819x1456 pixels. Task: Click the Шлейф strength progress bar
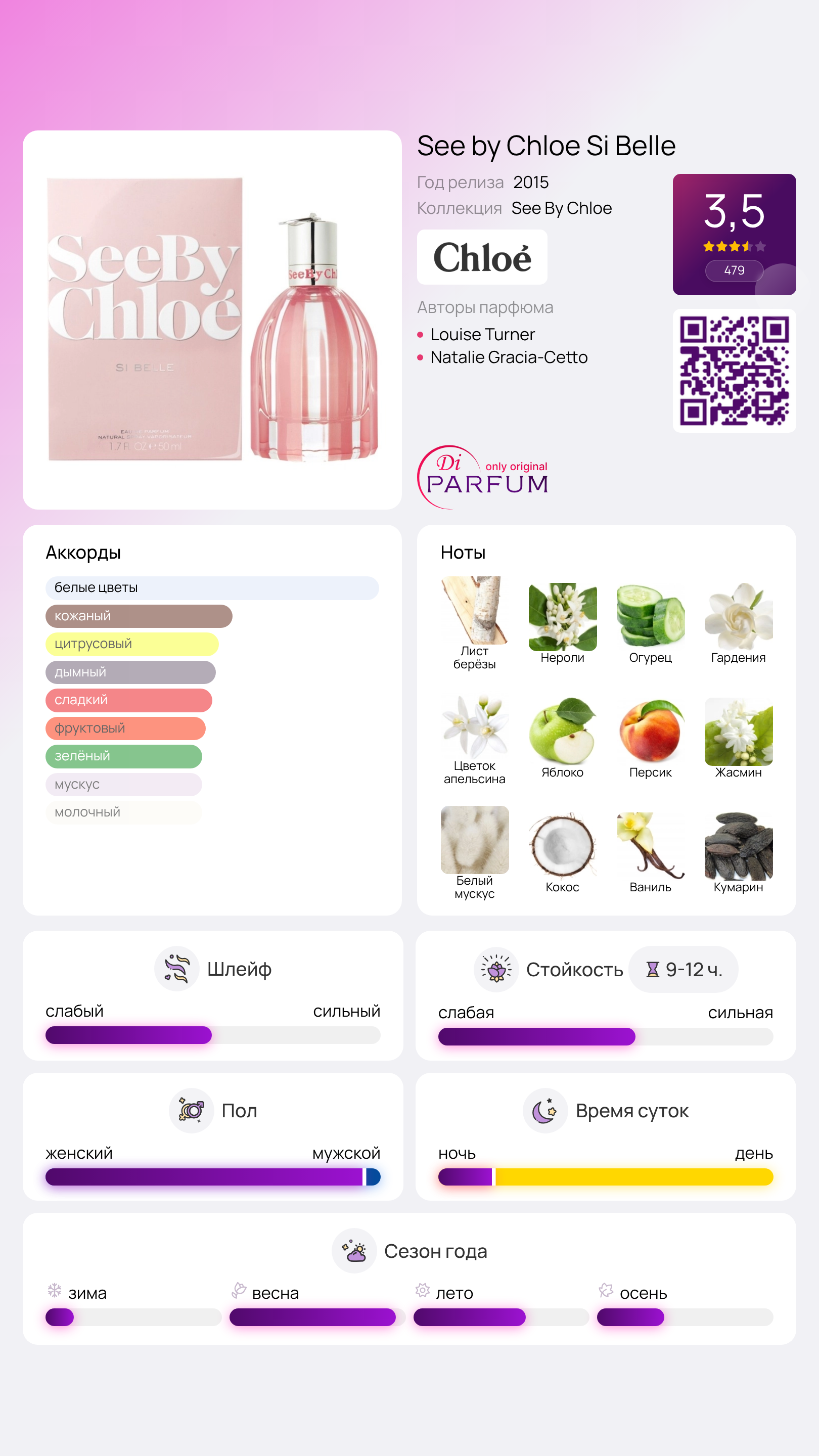pos(212,1035)
